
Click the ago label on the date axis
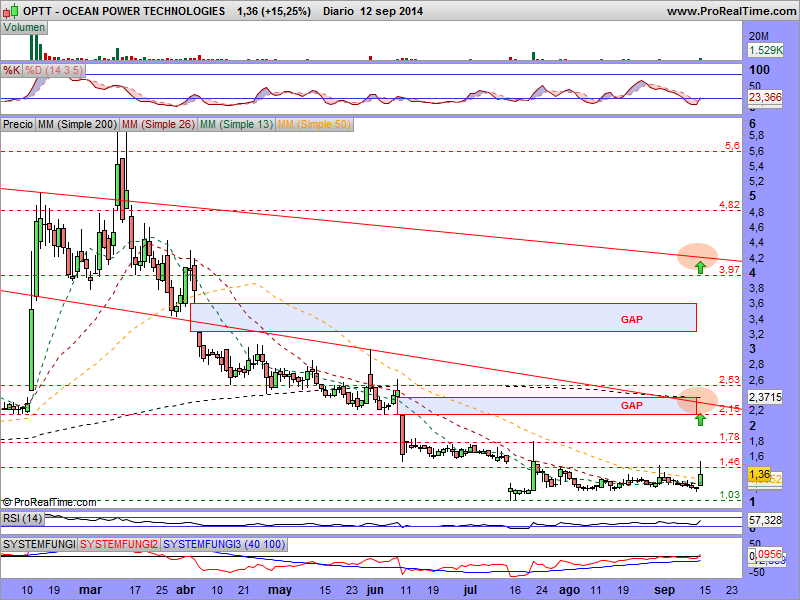[569, 590]
